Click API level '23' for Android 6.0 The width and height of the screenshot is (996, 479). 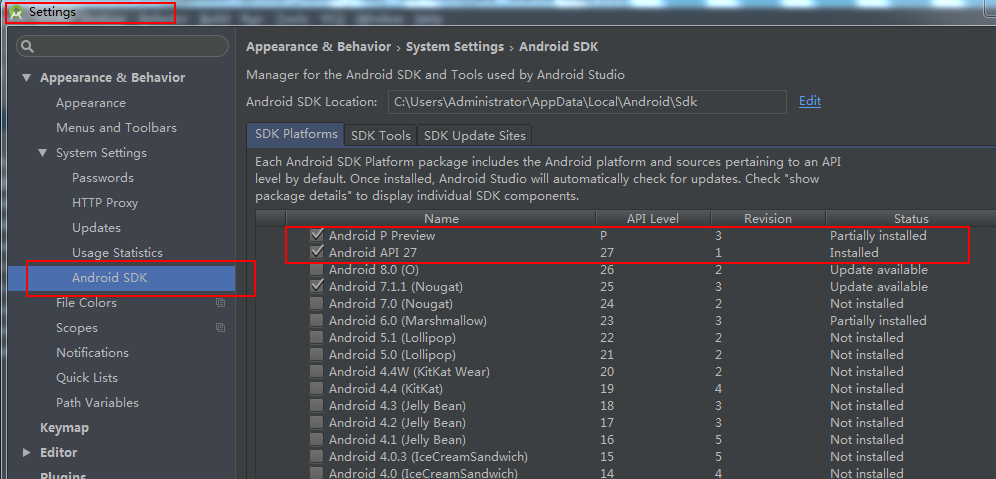pyautogui.click(x=607, y=321)
